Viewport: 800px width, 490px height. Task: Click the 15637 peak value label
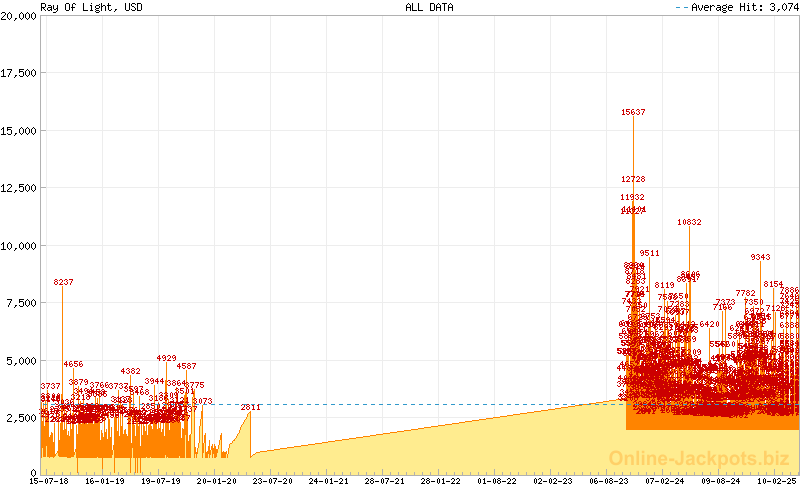point(633,113)
